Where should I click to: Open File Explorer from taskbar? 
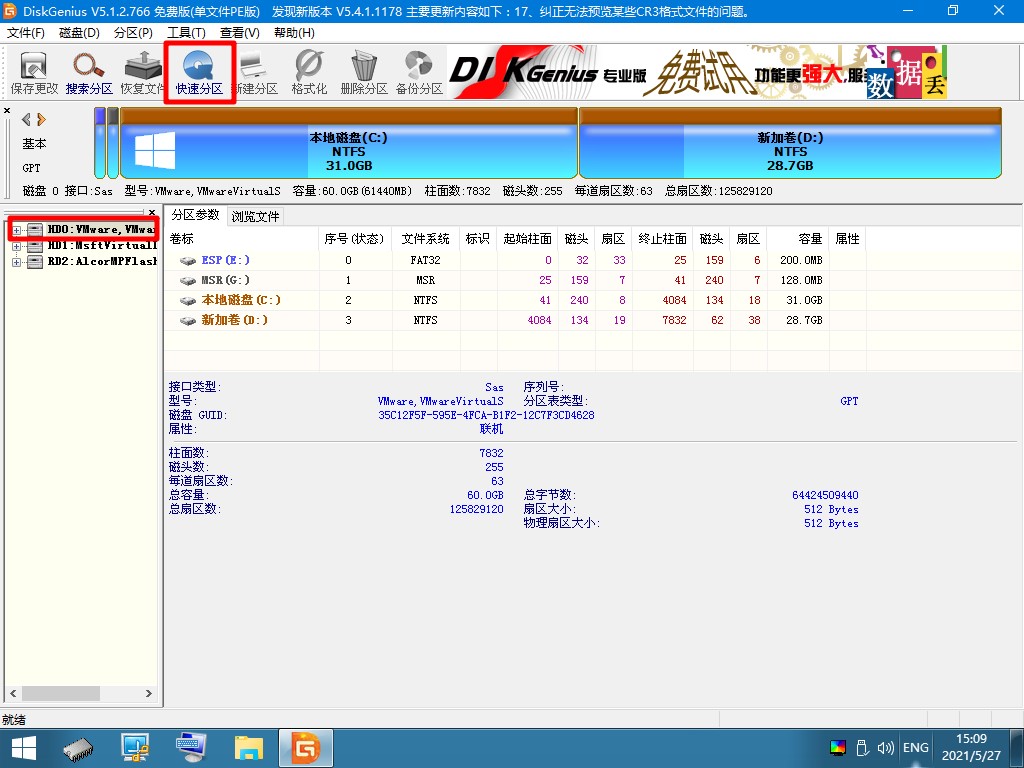[x=248, y=748]
